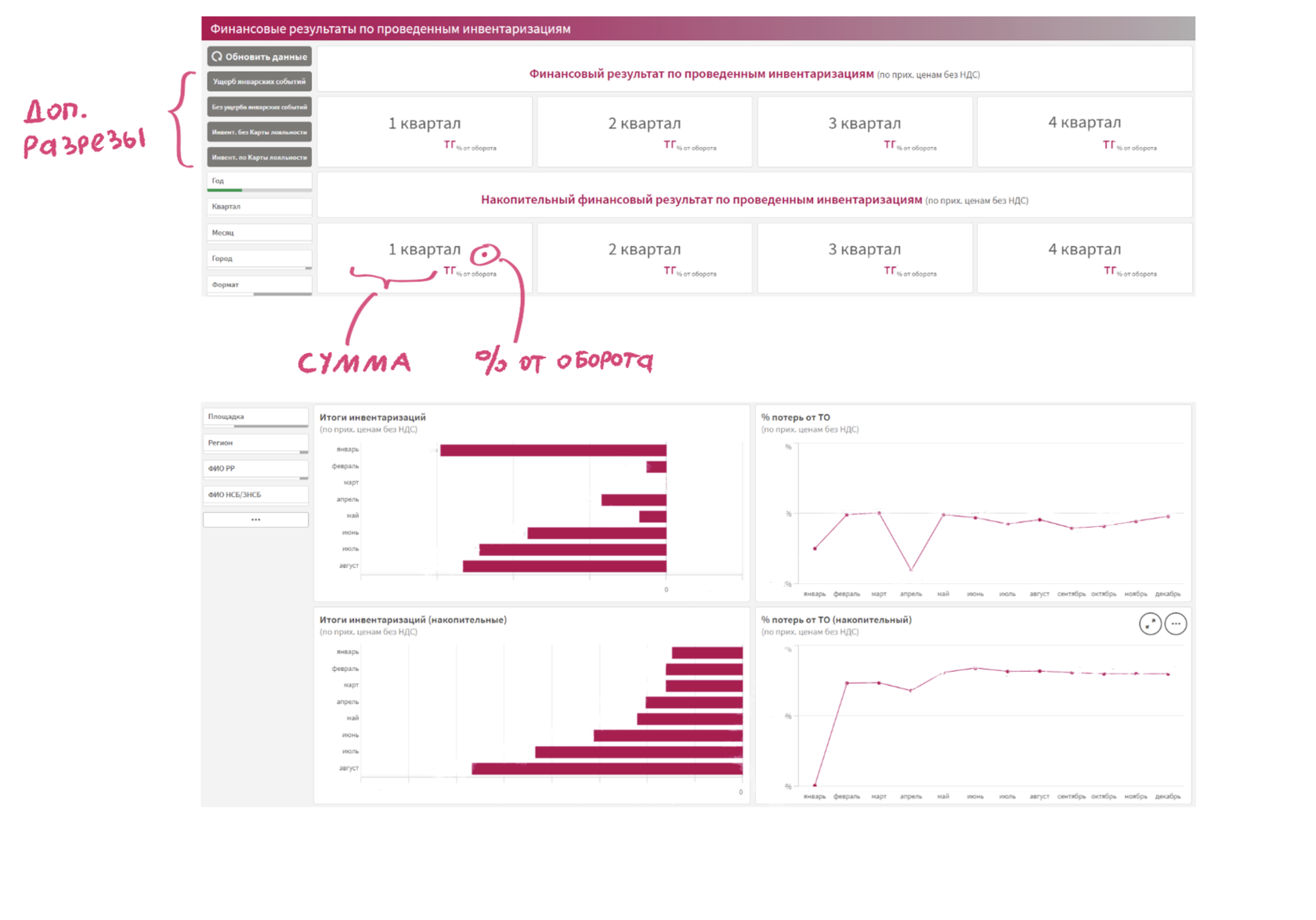Click the 'июль' bar in 'Итоги инвентаризаций' chart

[x=573, y=550]
